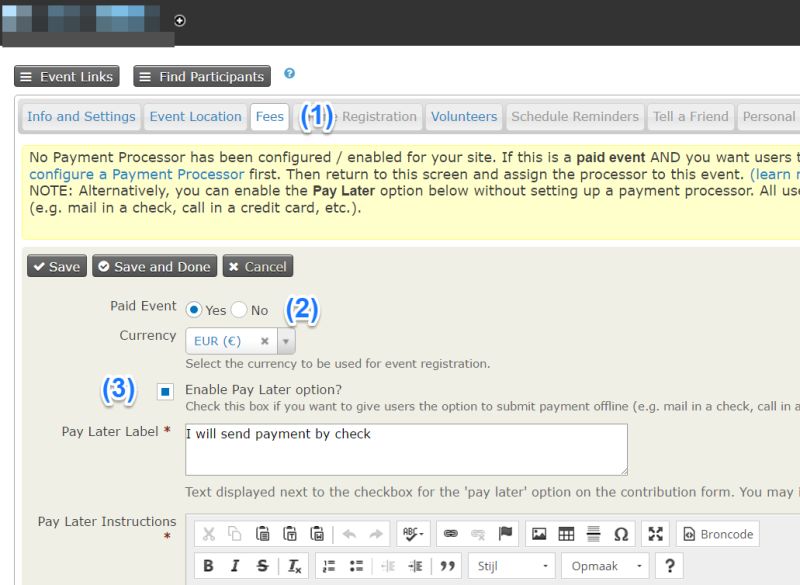Insert a special character
Screen dimensions: 800x585
(619, 534)
